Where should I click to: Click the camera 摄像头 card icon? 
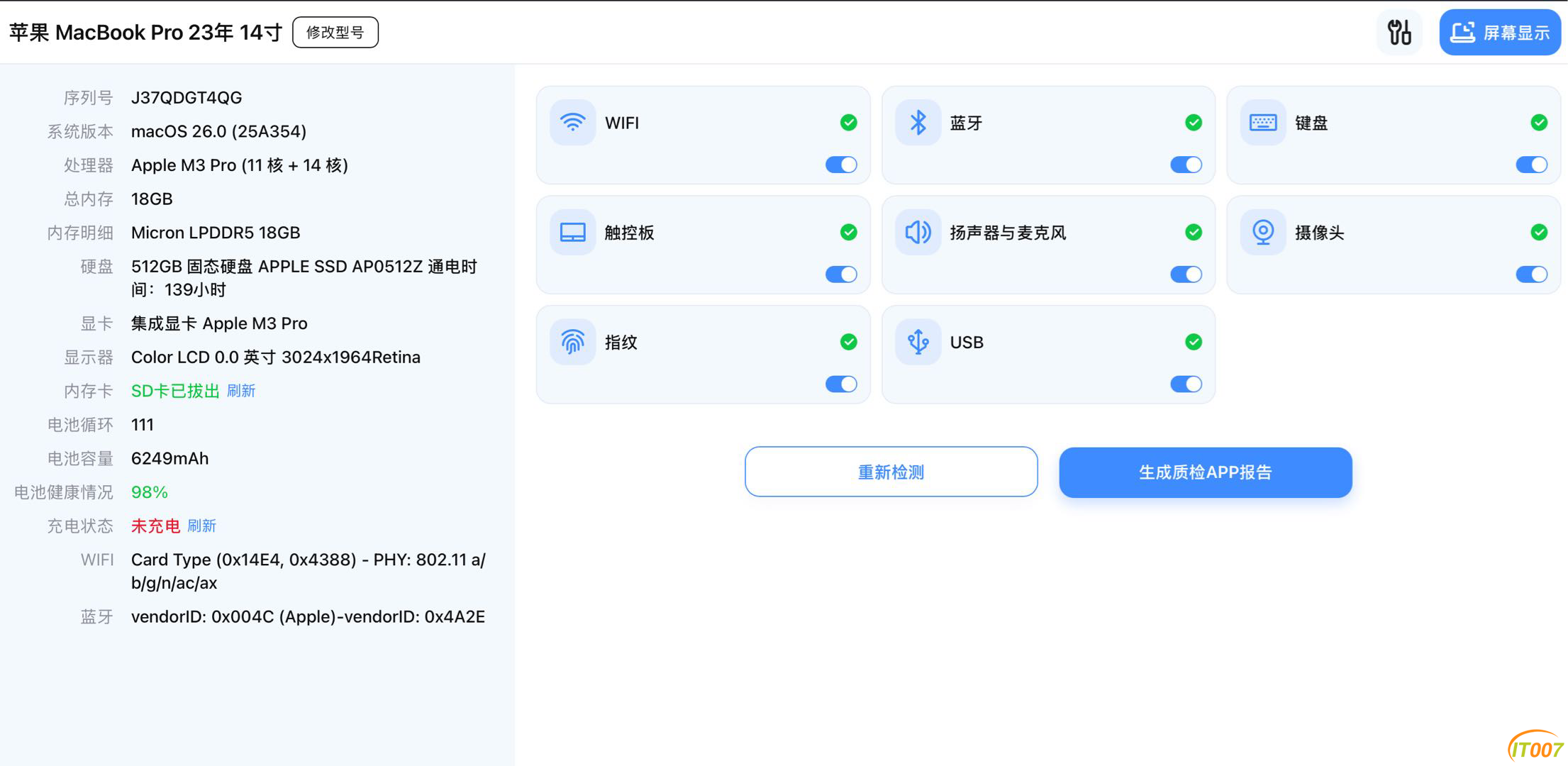click(x=1263, y=233)
